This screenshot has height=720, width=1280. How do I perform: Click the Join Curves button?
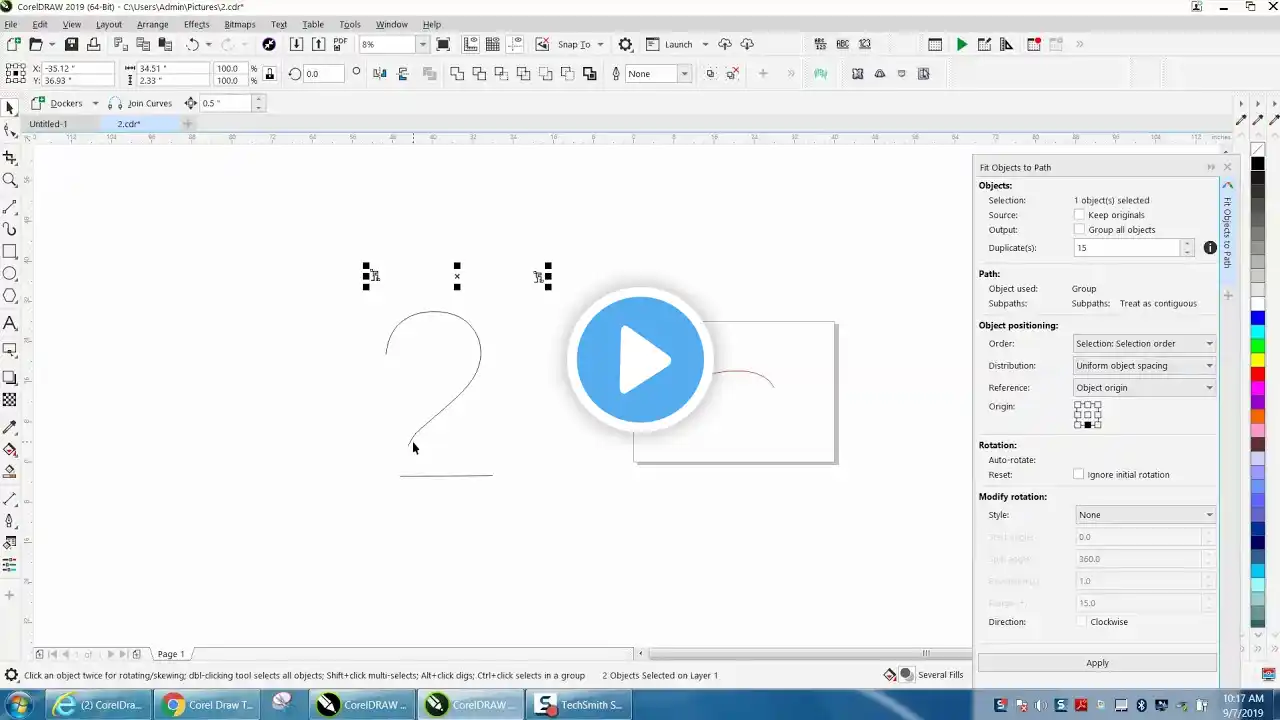[x=141, y=103]
